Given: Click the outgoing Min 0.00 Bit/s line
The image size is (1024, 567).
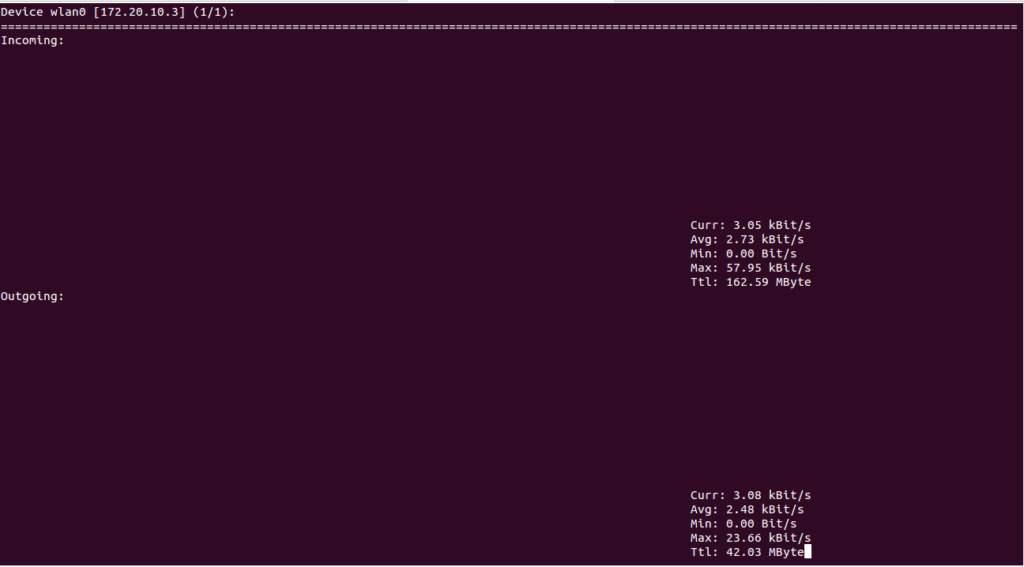Looking at the screenshot, I should click(x=743, y=524).
